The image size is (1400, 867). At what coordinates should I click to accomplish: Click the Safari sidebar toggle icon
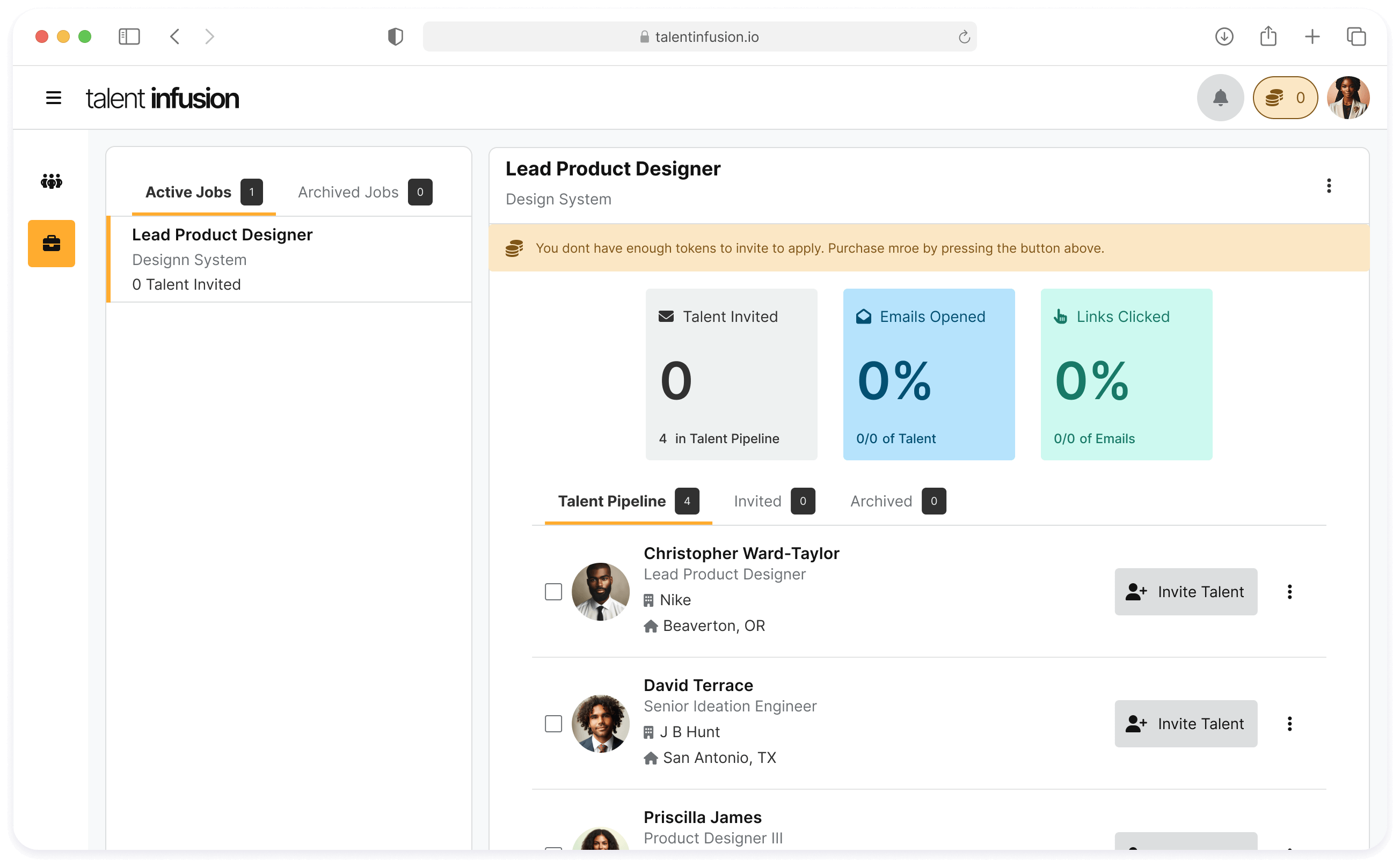[x=129, y=36]
